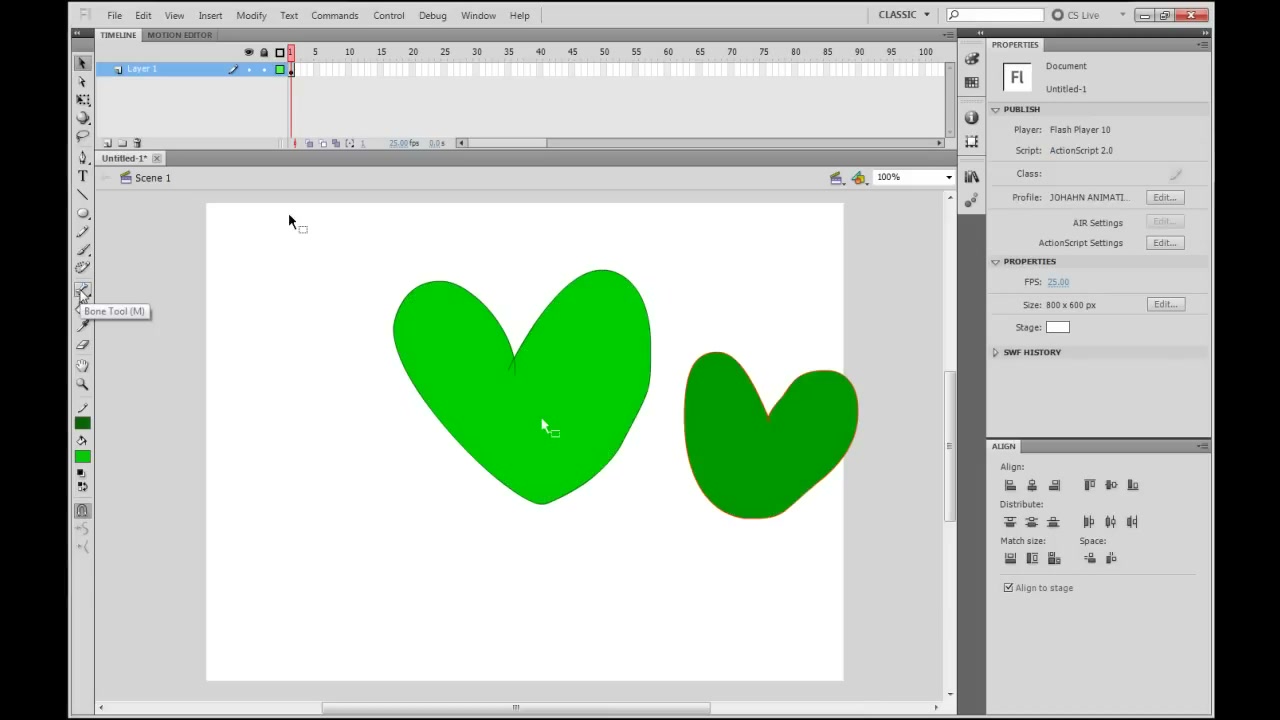Screen dimensions: 1280x720
Task: Click the New Folder icon in timeline
Action: click(122, 143)
